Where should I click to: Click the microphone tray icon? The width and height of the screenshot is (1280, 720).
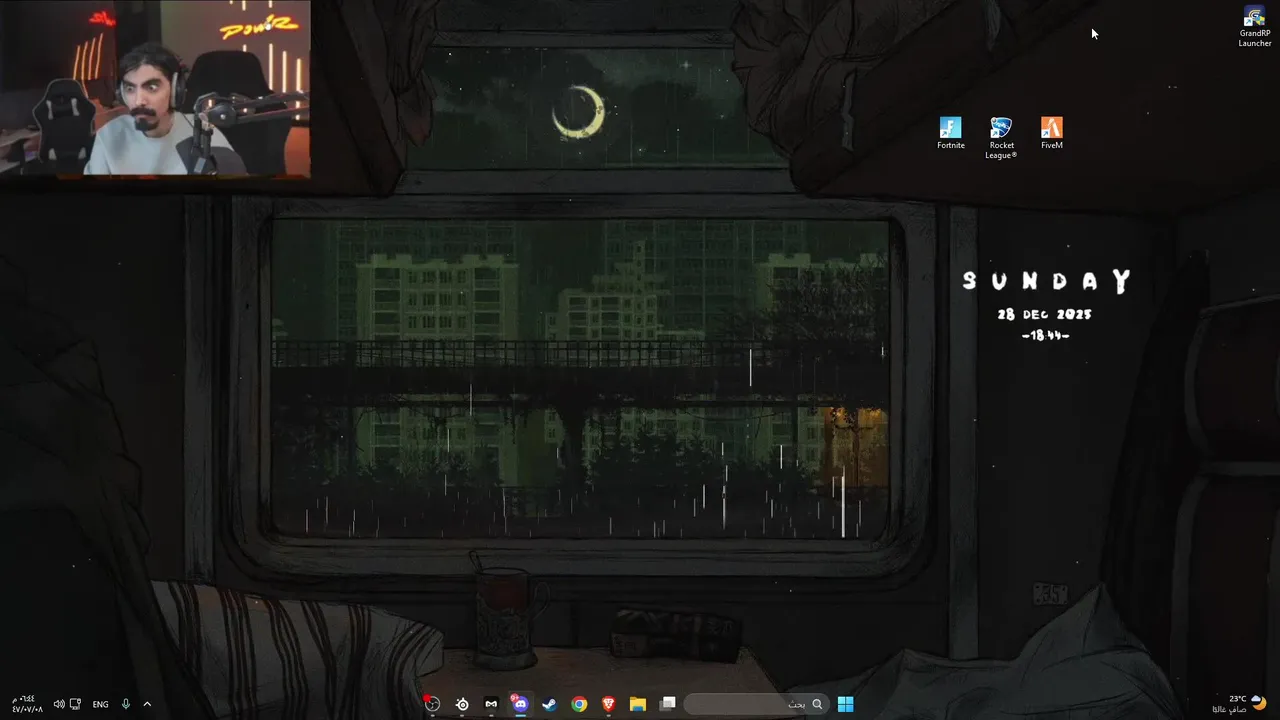click(126, 704)
